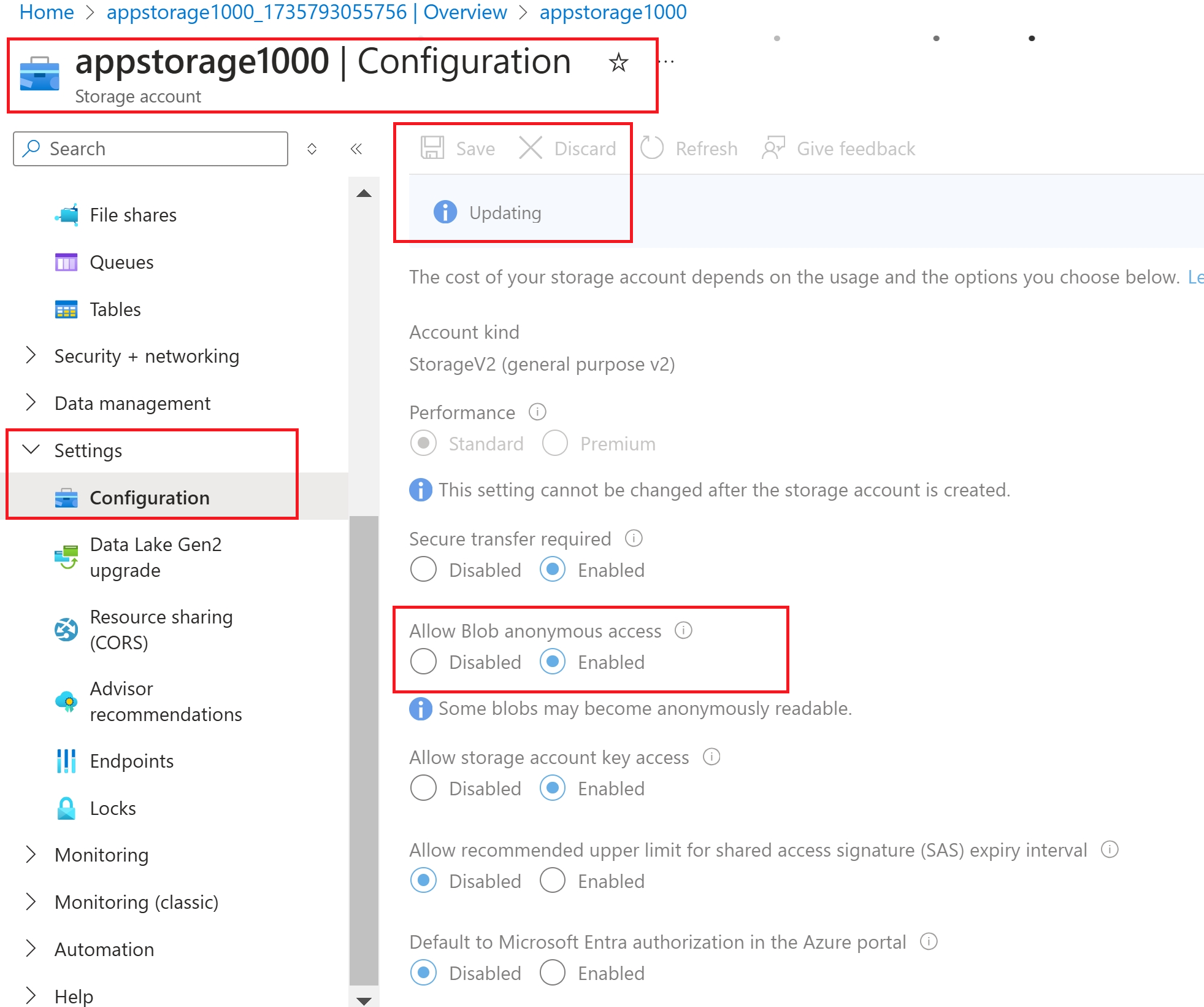Select Disabled for storage account key access
The height and width of the screenshot is (1007, 1204).
(x=423, y=788)
